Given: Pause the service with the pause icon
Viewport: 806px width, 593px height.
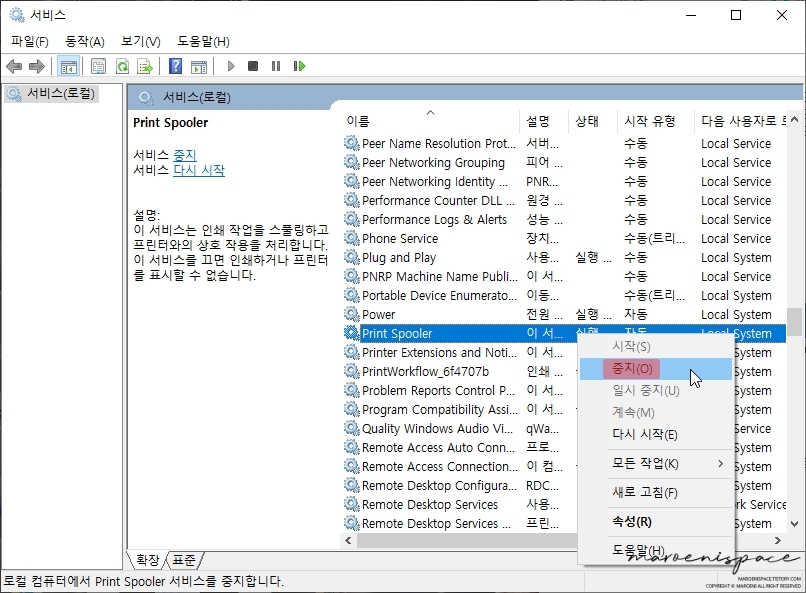Looking at the screenshot, I should click(x=276, y=66).
